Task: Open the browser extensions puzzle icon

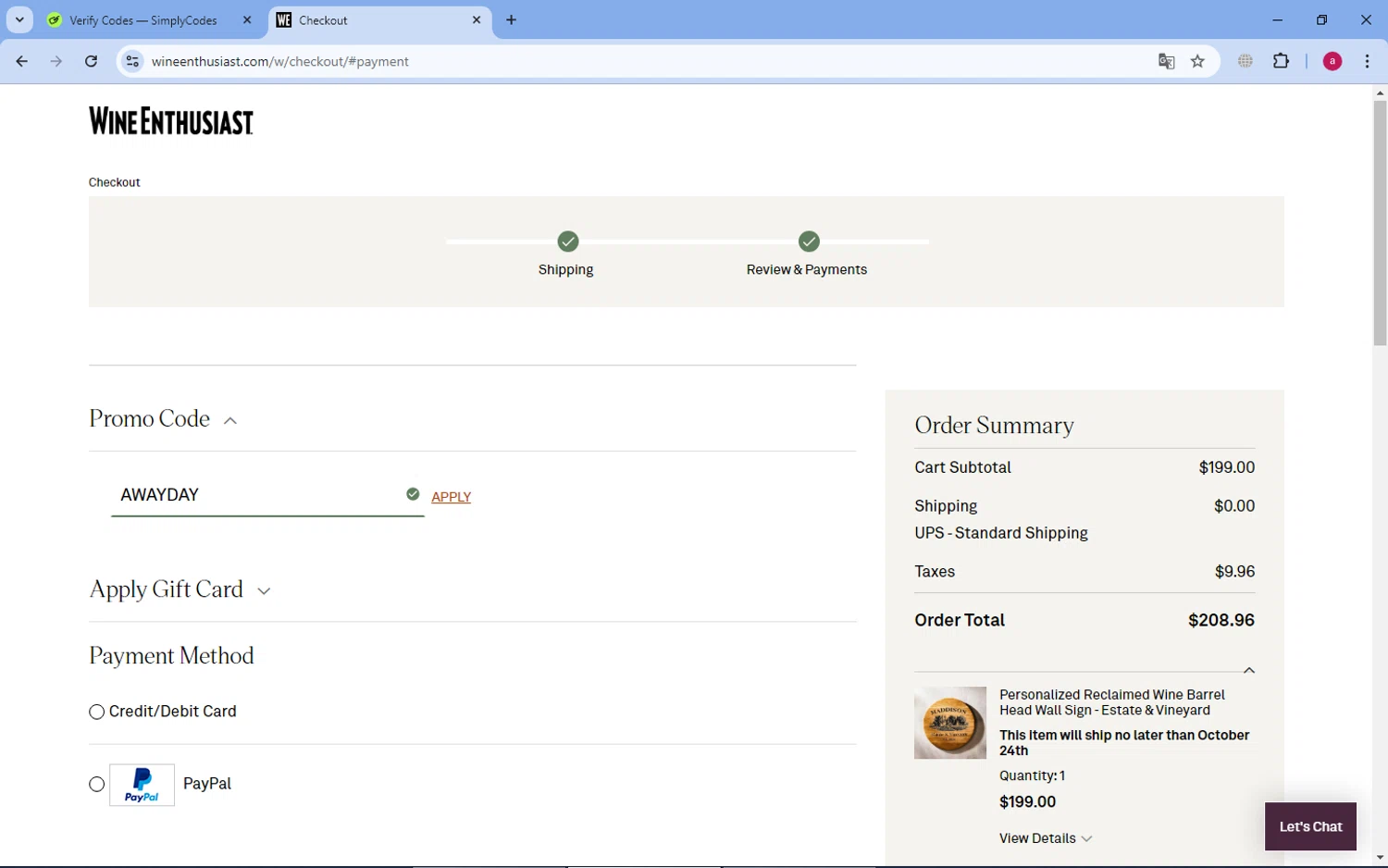Action: [x=1281, y=61]
